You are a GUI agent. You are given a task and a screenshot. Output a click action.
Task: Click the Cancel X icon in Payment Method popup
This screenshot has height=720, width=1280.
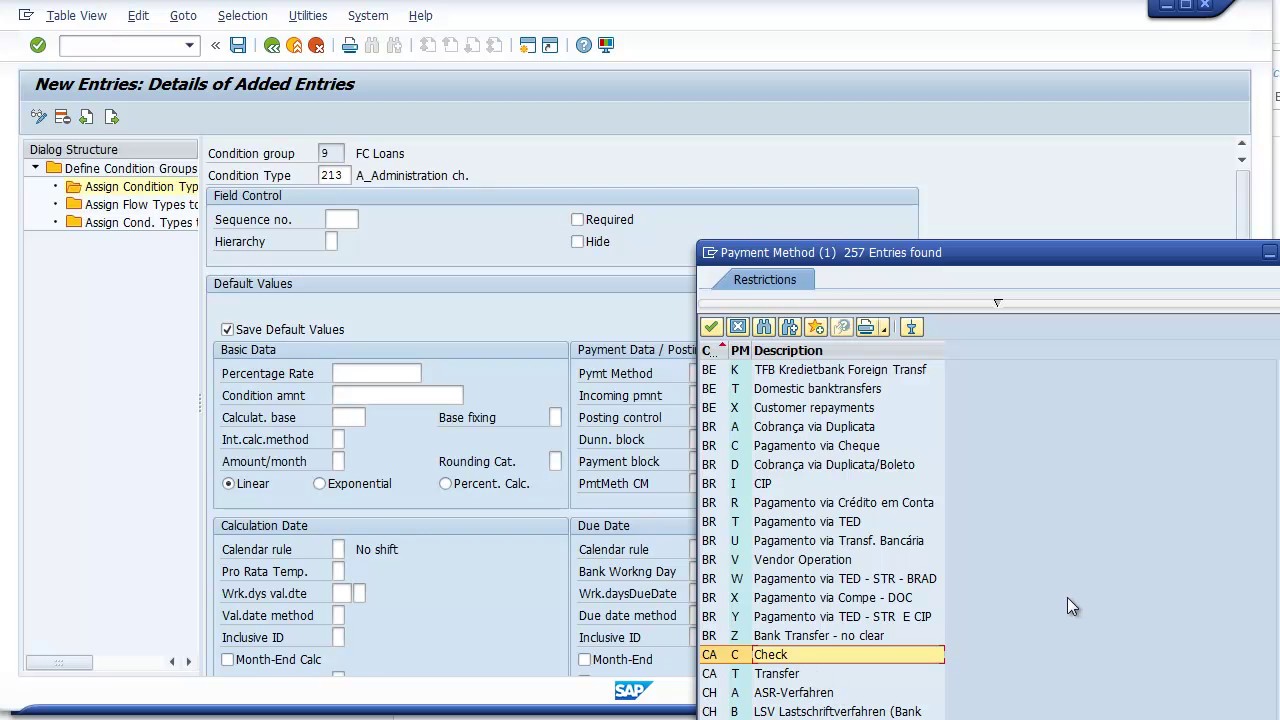(738, 327)
